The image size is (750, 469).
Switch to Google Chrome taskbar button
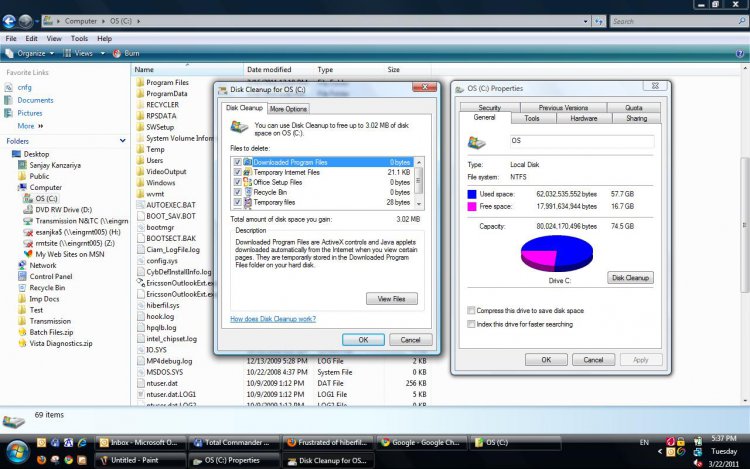click(x=422, y=443)
